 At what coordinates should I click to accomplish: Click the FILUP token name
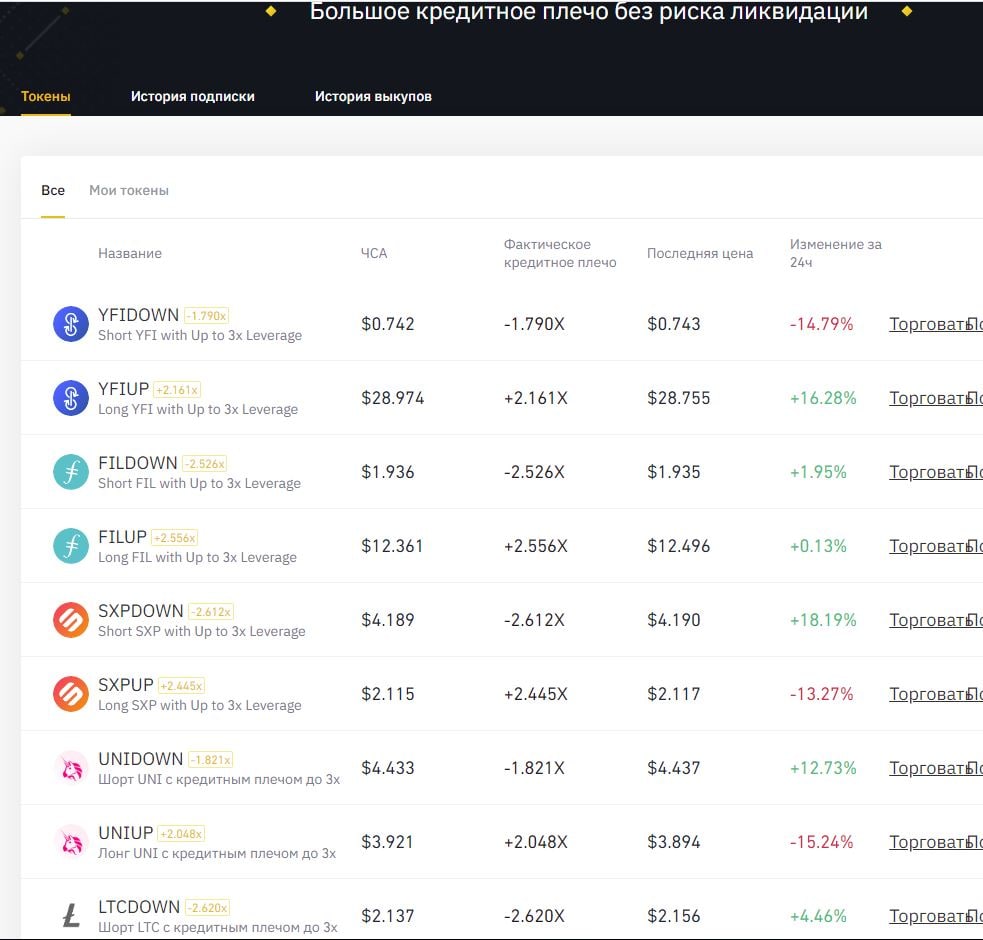point(122,537)
